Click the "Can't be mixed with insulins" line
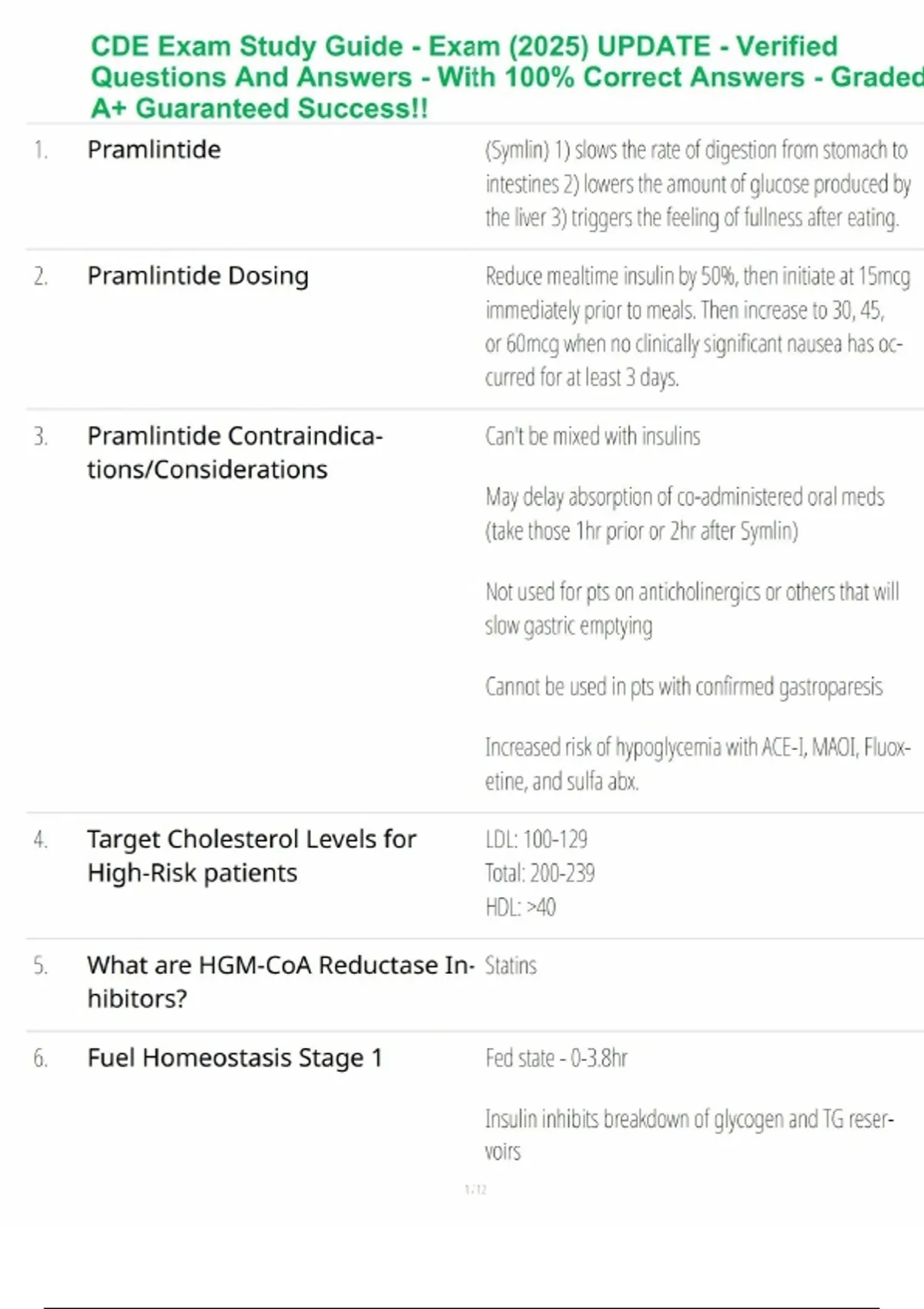The image size is (924, 1309). pos(593,437)
